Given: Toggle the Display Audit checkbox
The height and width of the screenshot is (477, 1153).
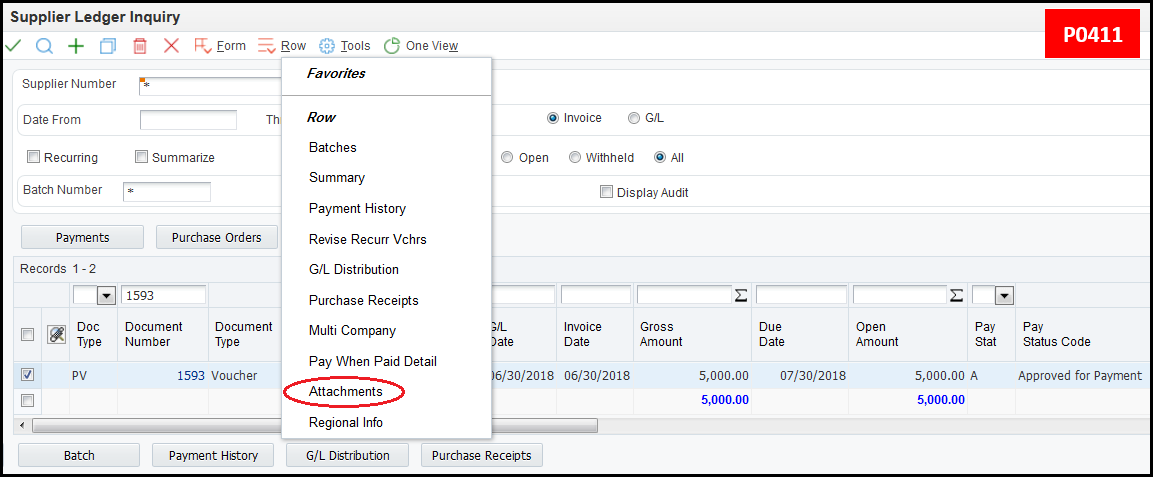Looking at the screenshot, I should [607, 192].
